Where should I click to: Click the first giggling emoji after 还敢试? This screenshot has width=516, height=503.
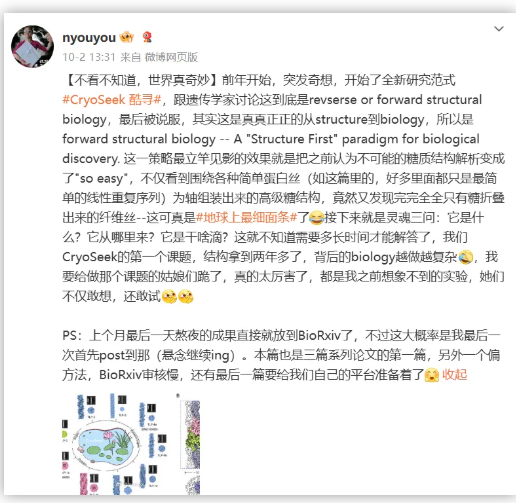pos(169,296)
